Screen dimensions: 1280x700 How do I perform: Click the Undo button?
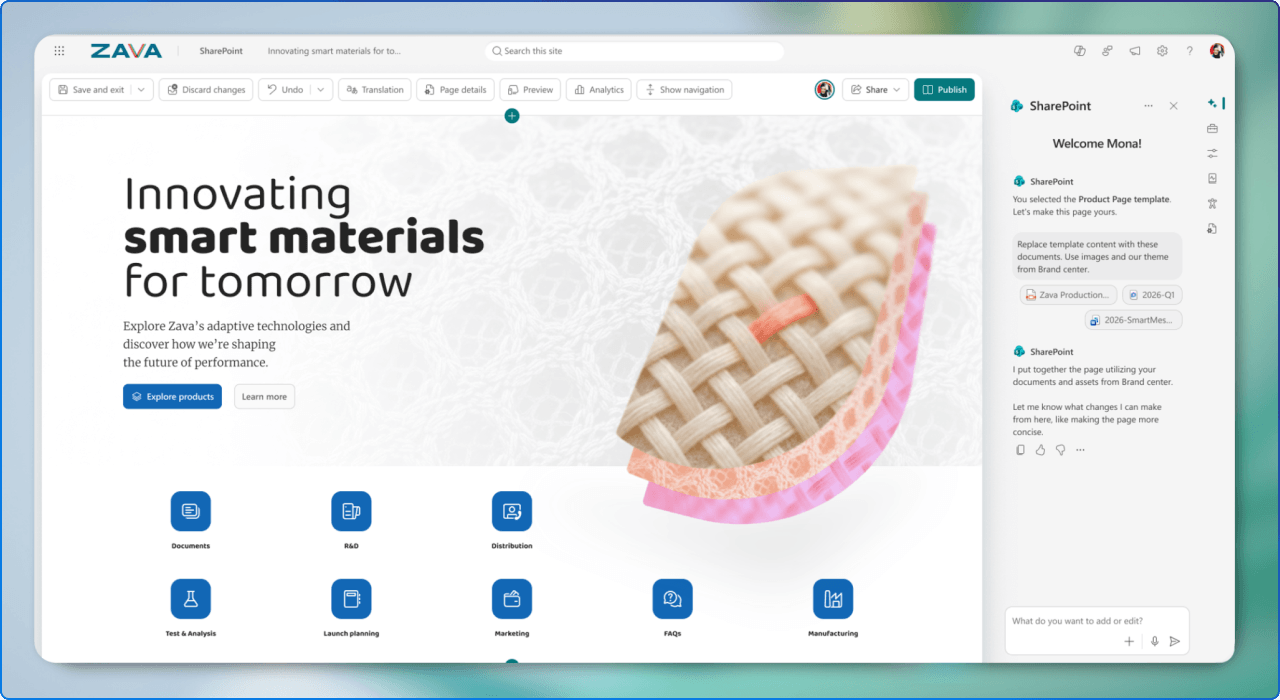285,90
